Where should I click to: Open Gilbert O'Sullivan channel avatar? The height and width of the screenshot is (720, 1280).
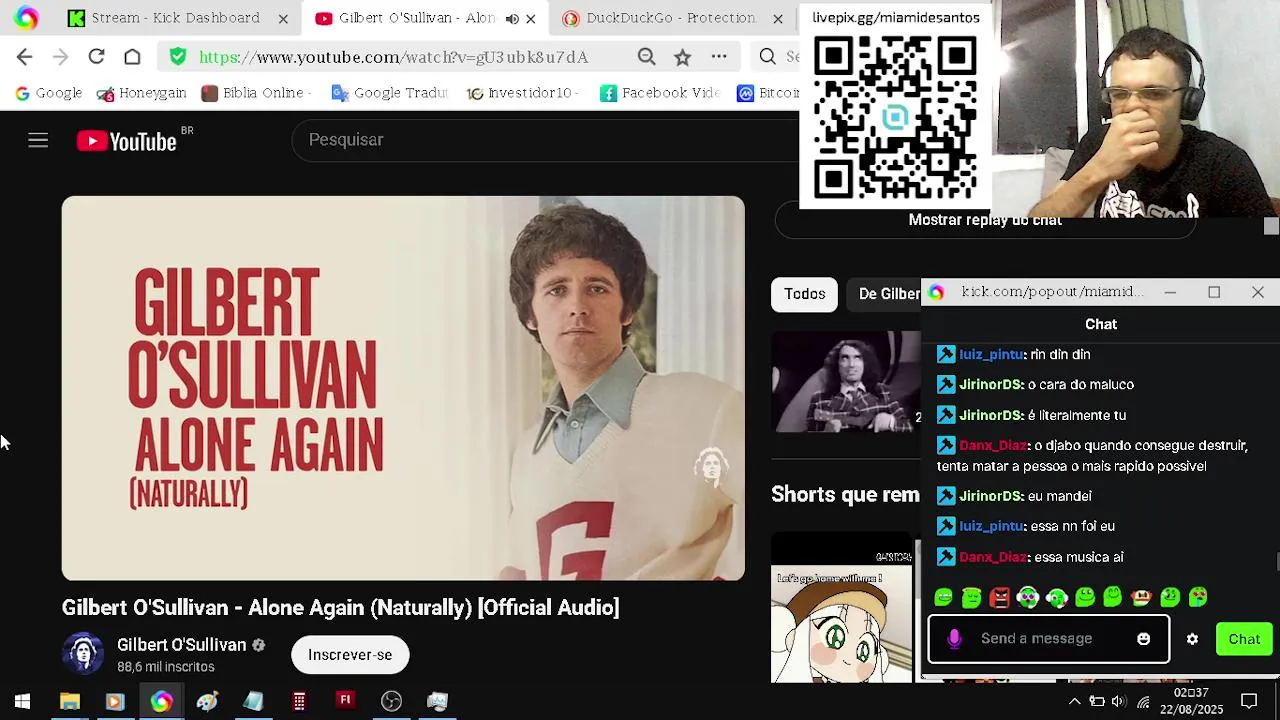[83, 654]
